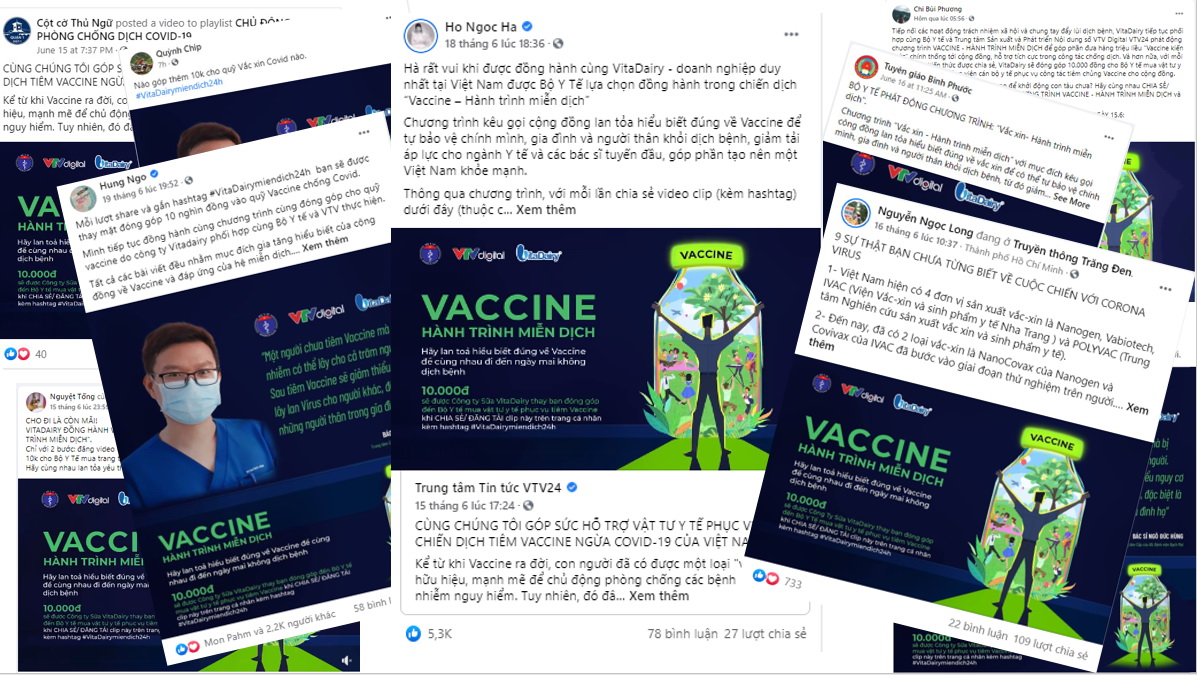Image resolution: width=1197 pixels, height=675 pixels.
Task: Expand Ho Ngoc Ha post with Xem thêm
Action: (546, 209)
